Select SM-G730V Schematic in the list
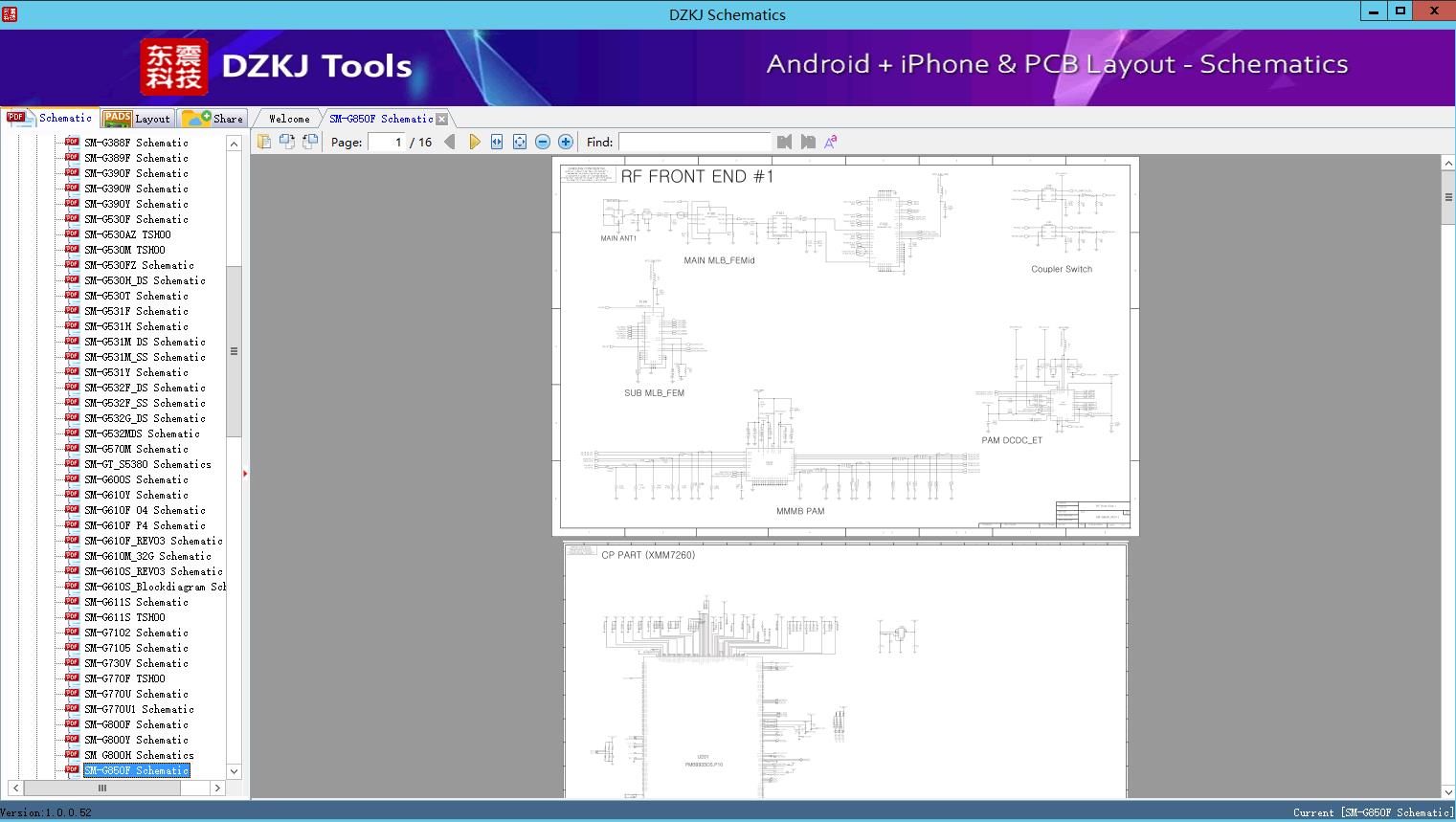 point(136,663)
